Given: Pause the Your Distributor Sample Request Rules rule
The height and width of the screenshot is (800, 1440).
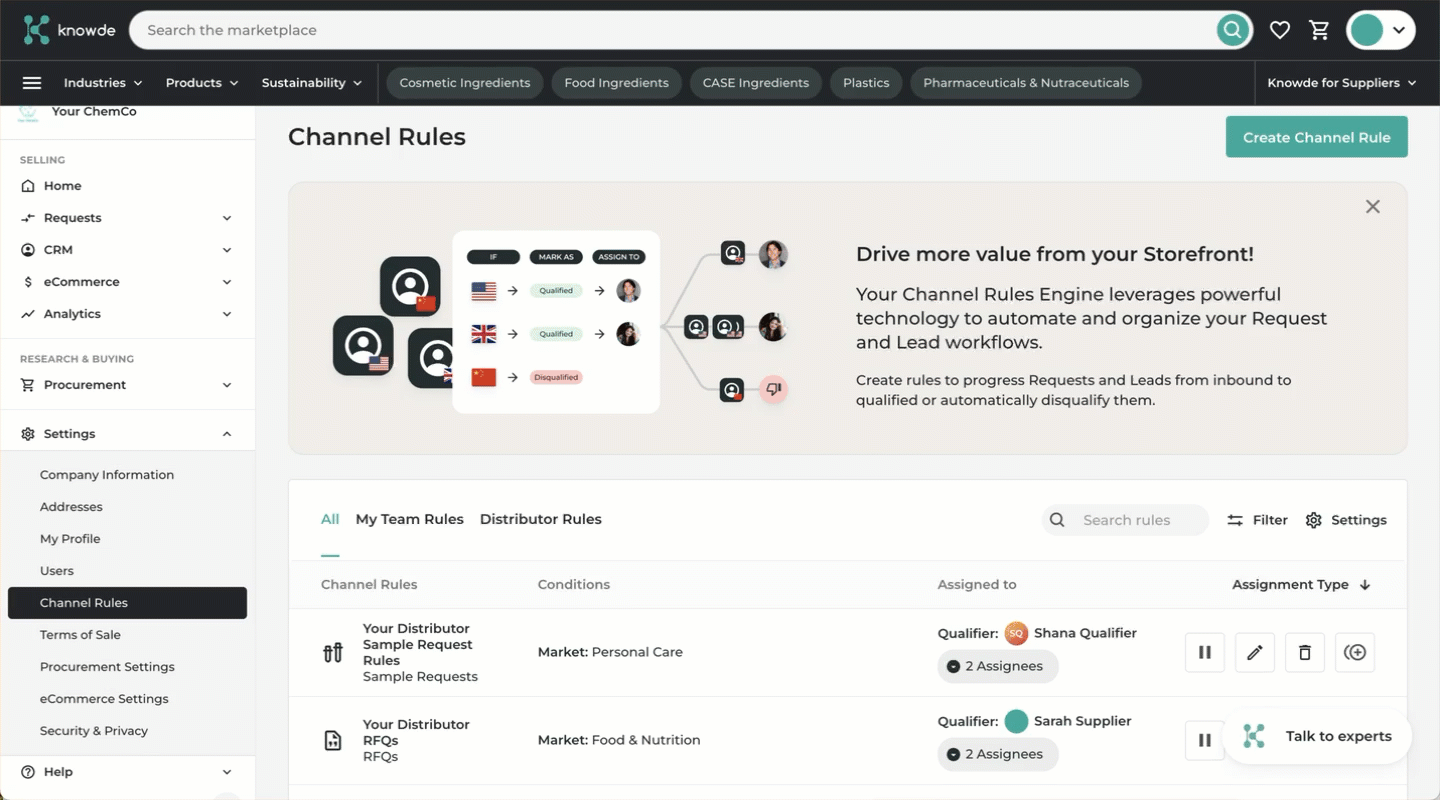Looking at the screenshot, I should [1205, 652].
